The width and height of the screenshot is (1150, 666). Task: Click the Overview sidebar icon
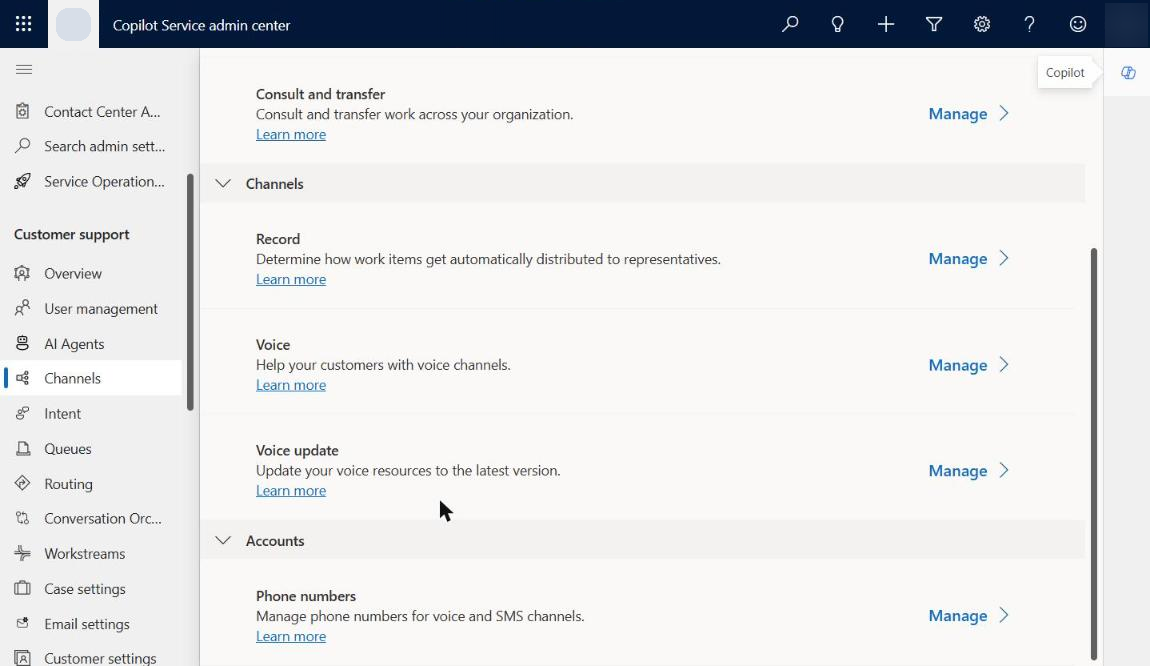23,273
